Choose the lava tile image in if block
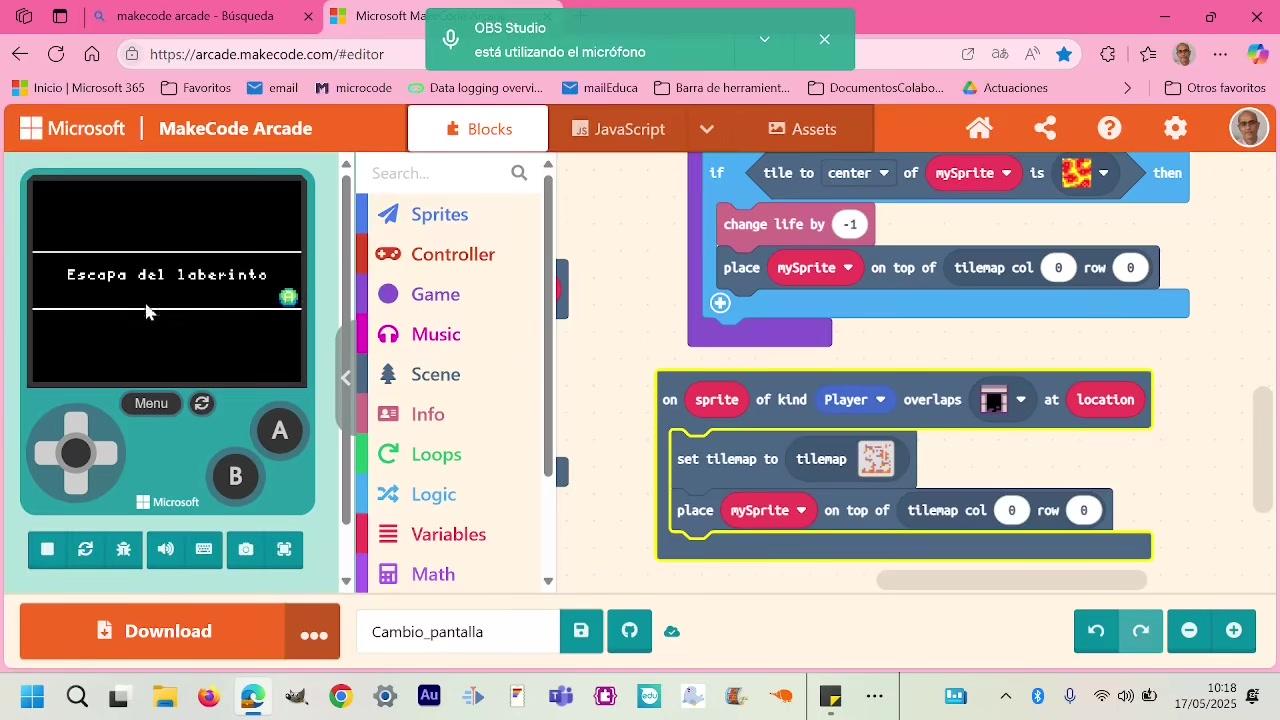This screenshot has width=1280, height=720. [1085, 173]
